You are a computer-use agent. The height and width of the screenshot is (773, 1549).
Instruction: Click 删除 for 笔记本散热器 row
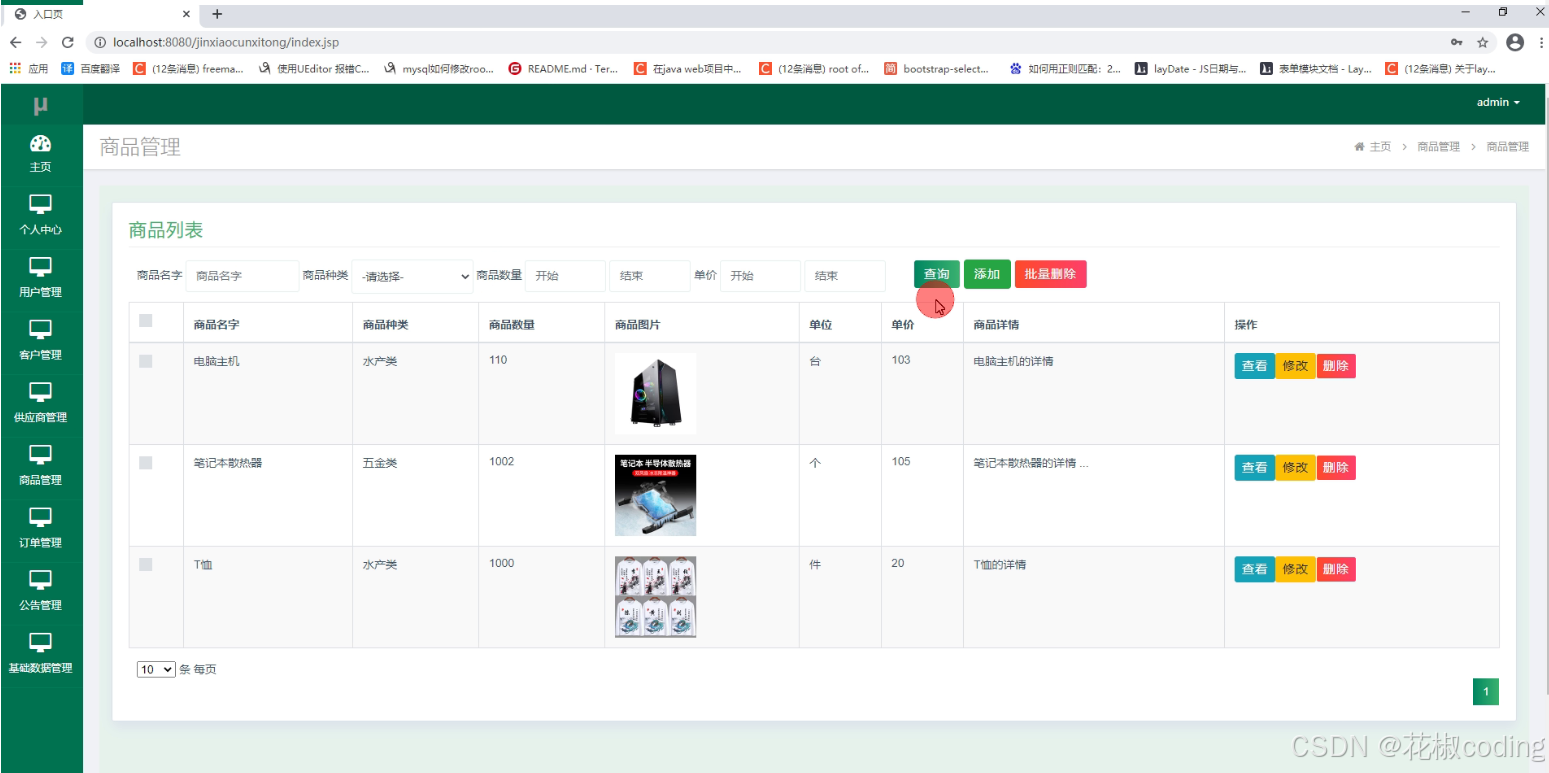tap(1336, 467)
